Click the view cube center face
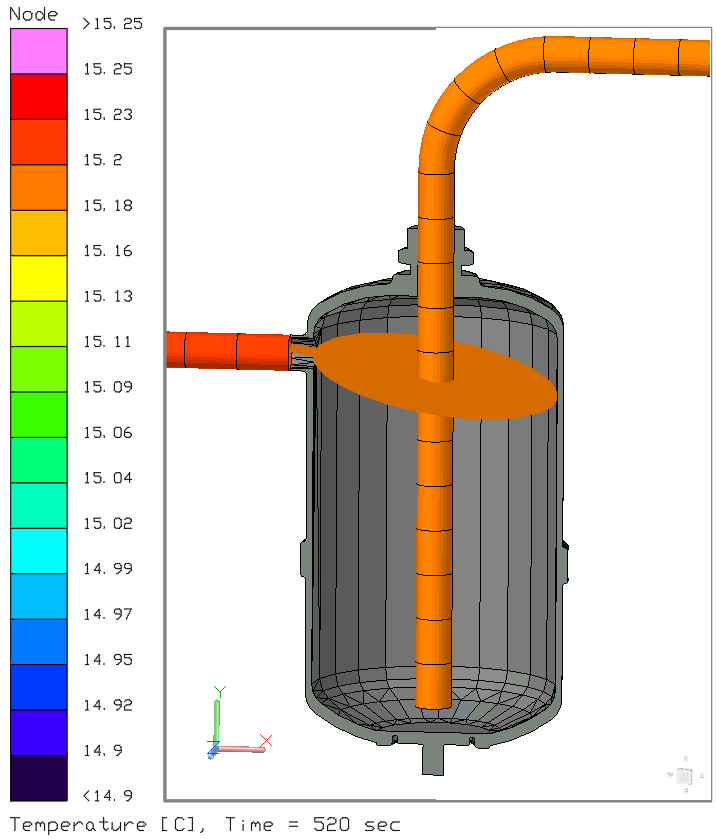The width and height of the screenshot is (716, 839). 684,775
